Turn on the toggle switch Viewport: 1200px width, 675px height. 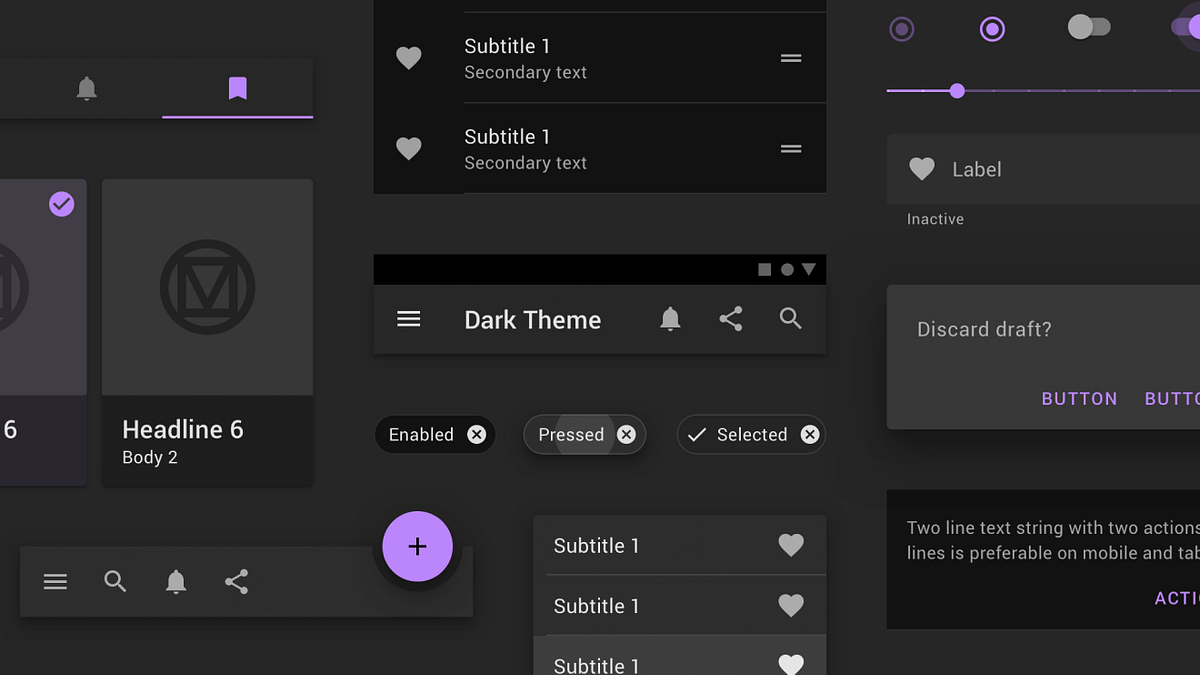tap(1089, 27)
